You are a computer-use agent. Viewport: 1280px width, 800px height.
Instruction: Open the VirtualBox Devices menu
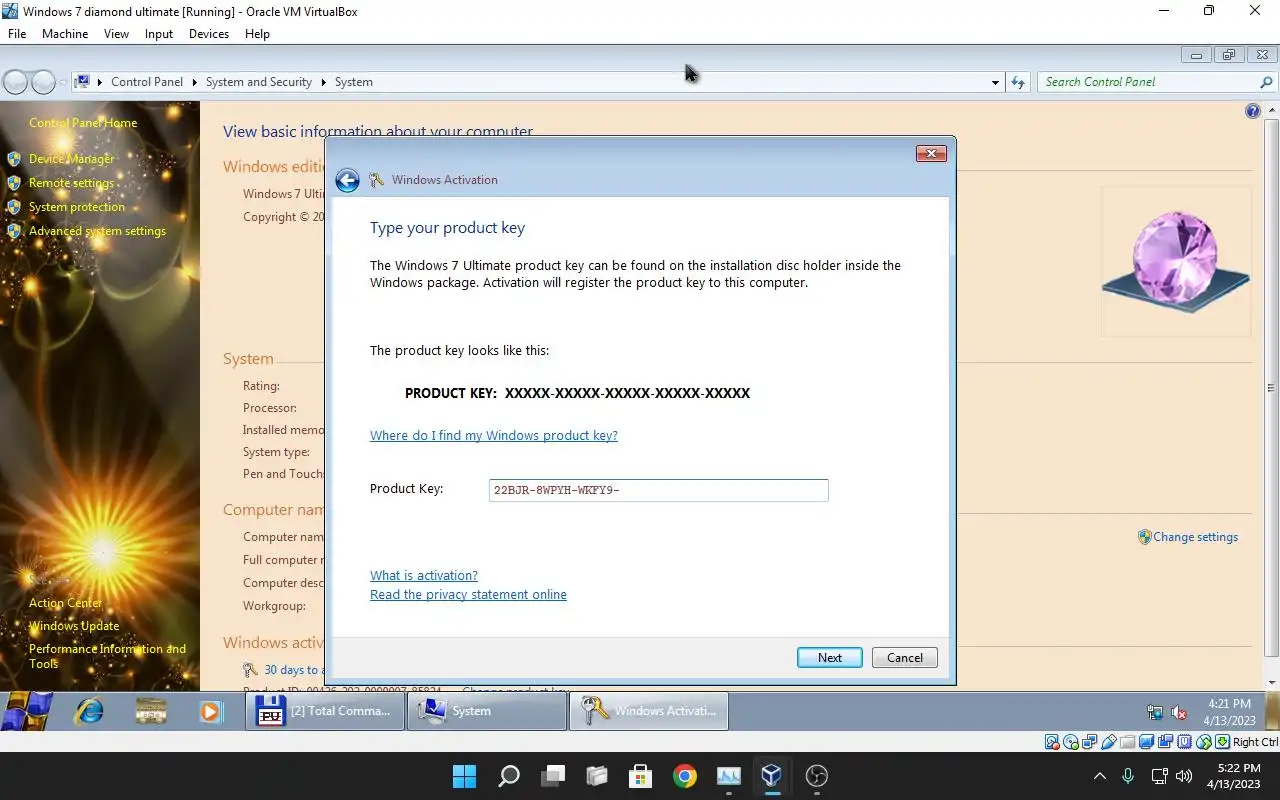209,34
